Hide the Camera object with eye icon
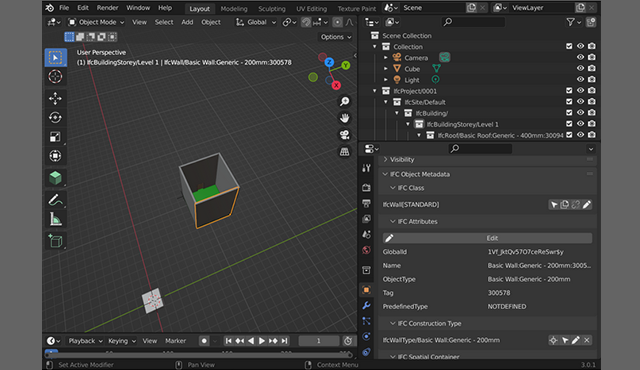 tap(580, 57)
